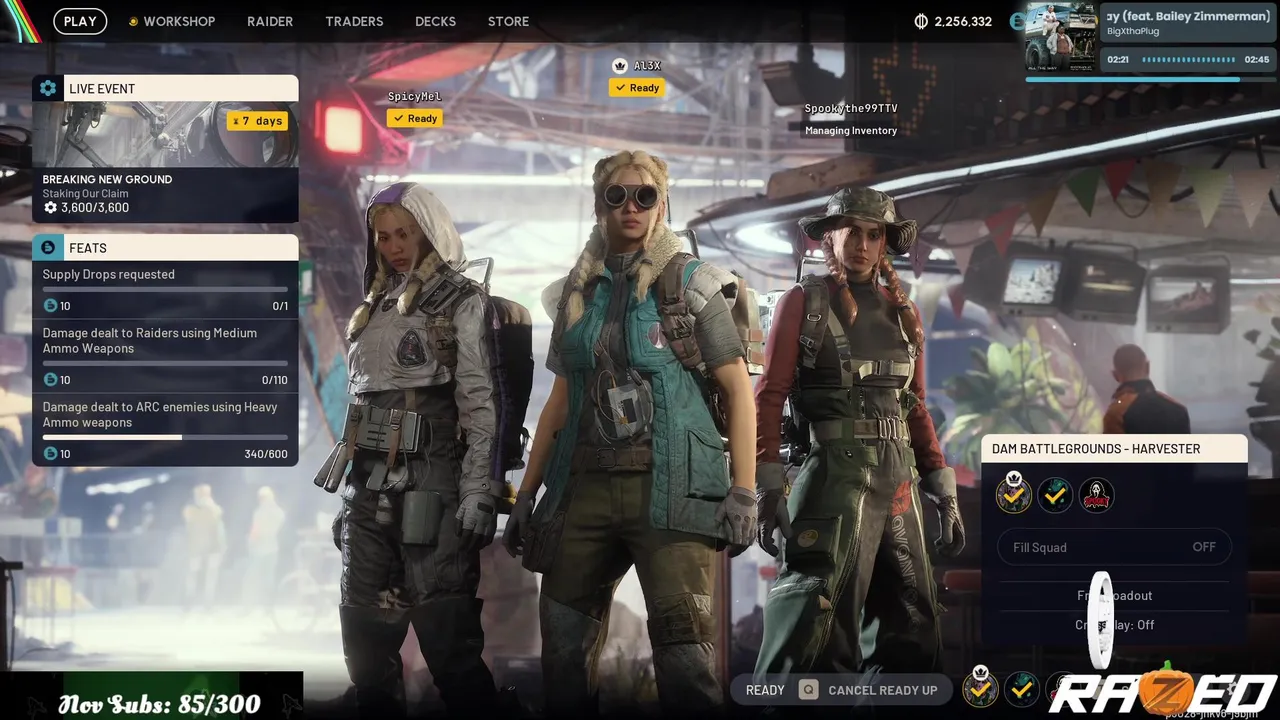Click the BigXthaPlug artist name
Viewport: 1280px width, 720px height.
(1133, 32)
